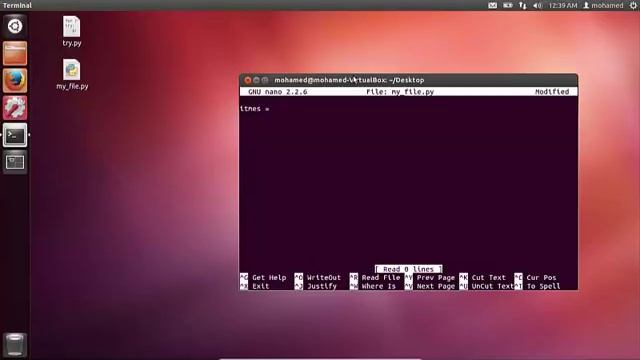Open the mohamed user menu
The width and height of the screenshot is (640, 360).
(x=603, y=5)
